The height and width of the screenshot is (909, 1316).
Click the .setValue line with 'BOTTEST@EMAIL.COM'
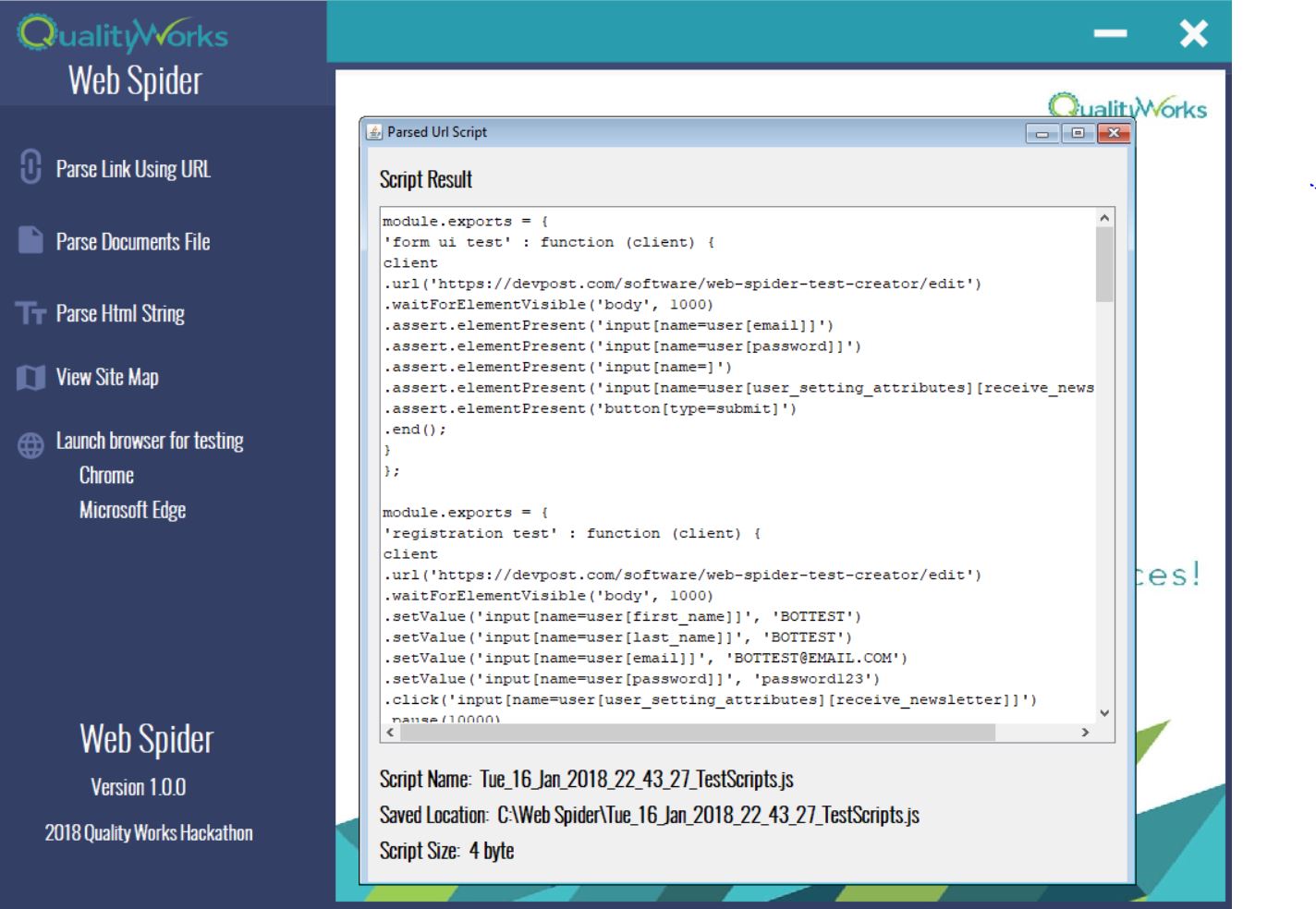coord(645,658)
